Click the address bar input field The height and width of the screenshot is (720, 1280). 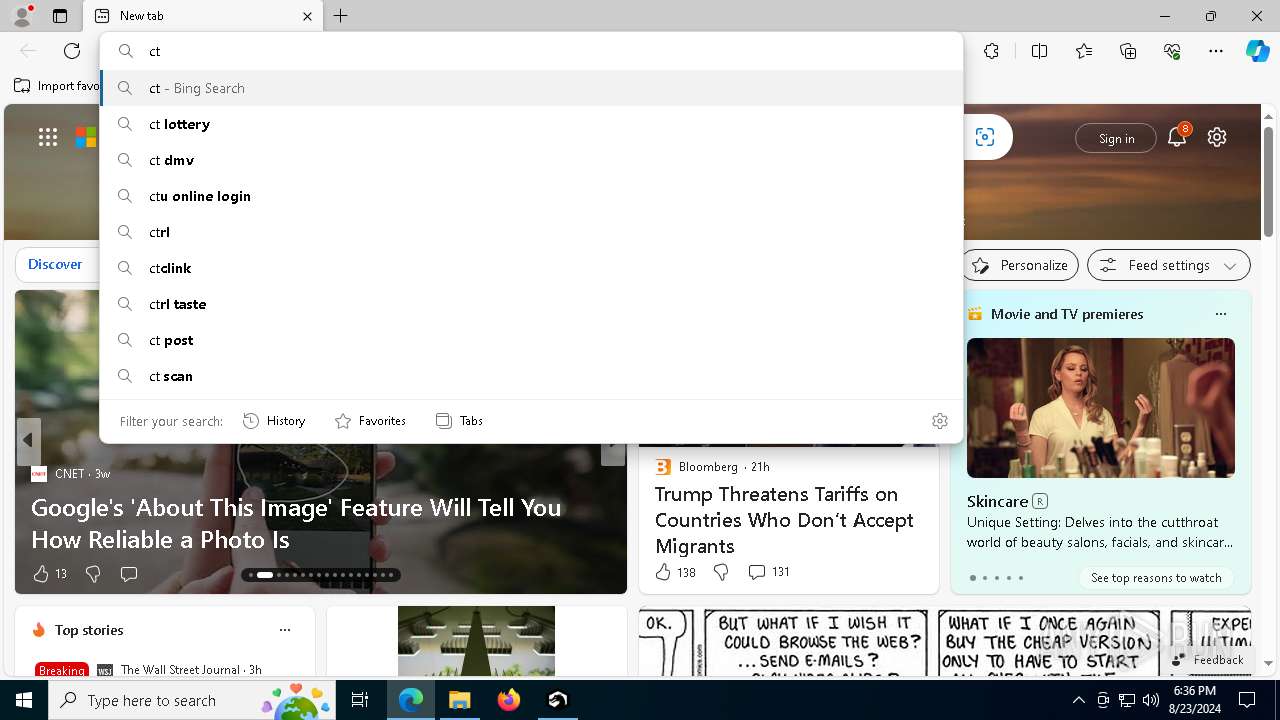(x=532, y=51)
